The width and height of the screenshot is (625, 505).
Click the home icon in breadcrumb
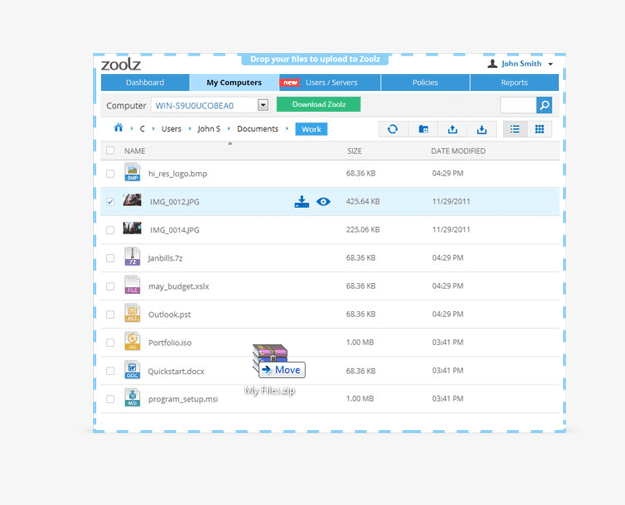coord(118,128)
